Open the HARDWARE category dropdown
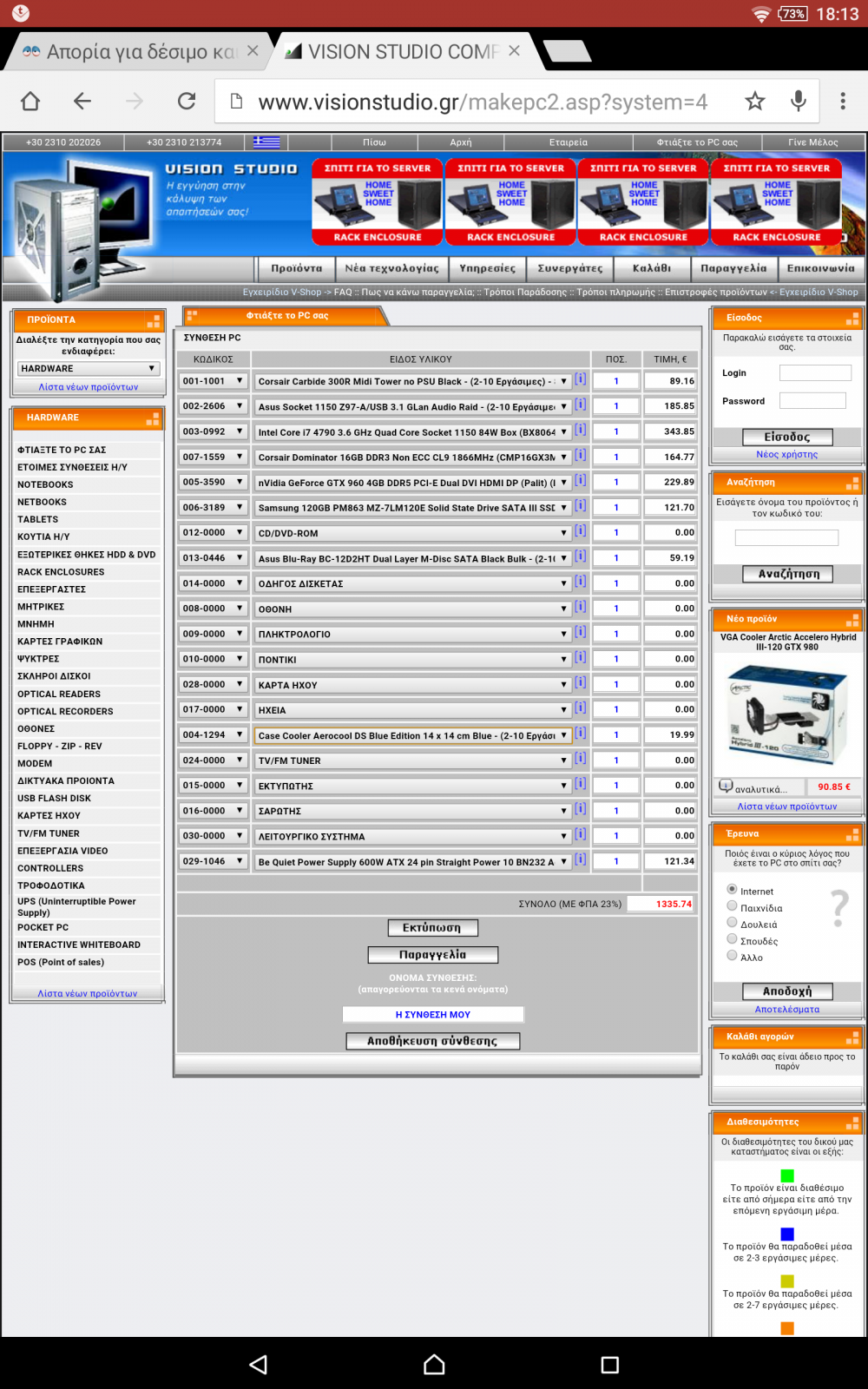The width and height of the screenshot is (868, 1389). (89, 369)
